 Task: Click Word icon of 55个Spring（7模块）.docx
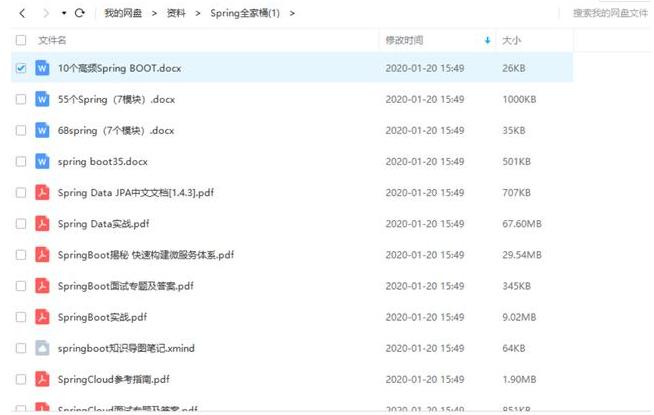pos(42,99)
